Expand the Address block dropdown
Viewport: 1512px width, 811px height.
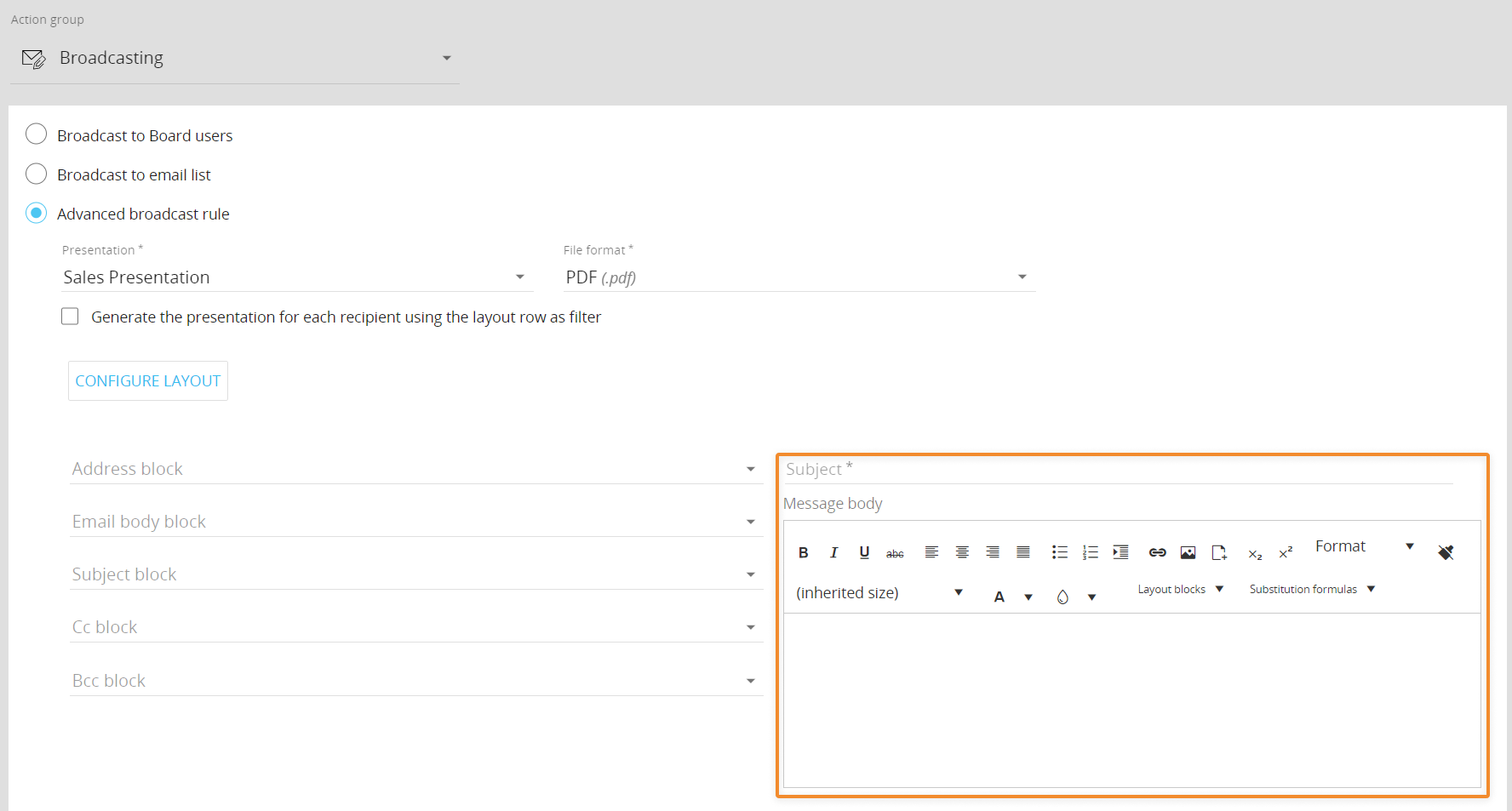(415, 469)
